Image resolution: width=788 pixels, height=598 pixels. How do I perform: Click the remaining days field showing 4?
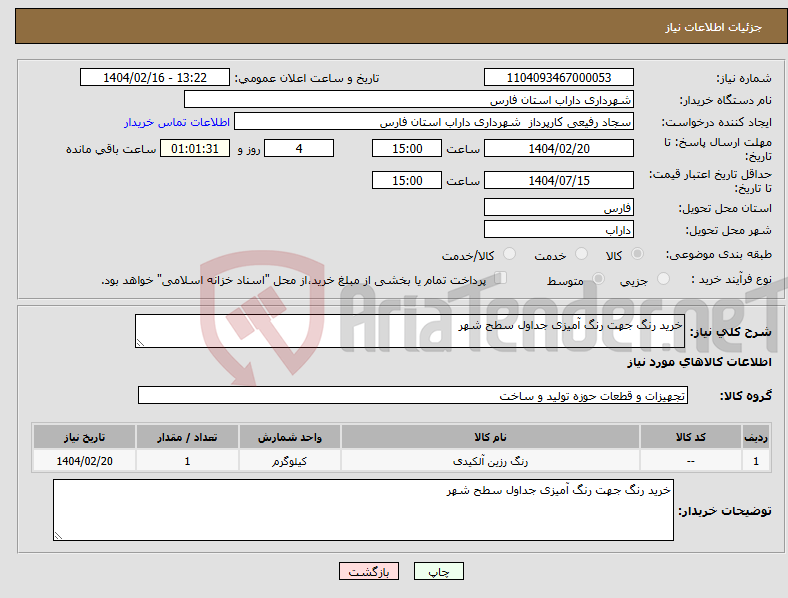click(299, 148)
